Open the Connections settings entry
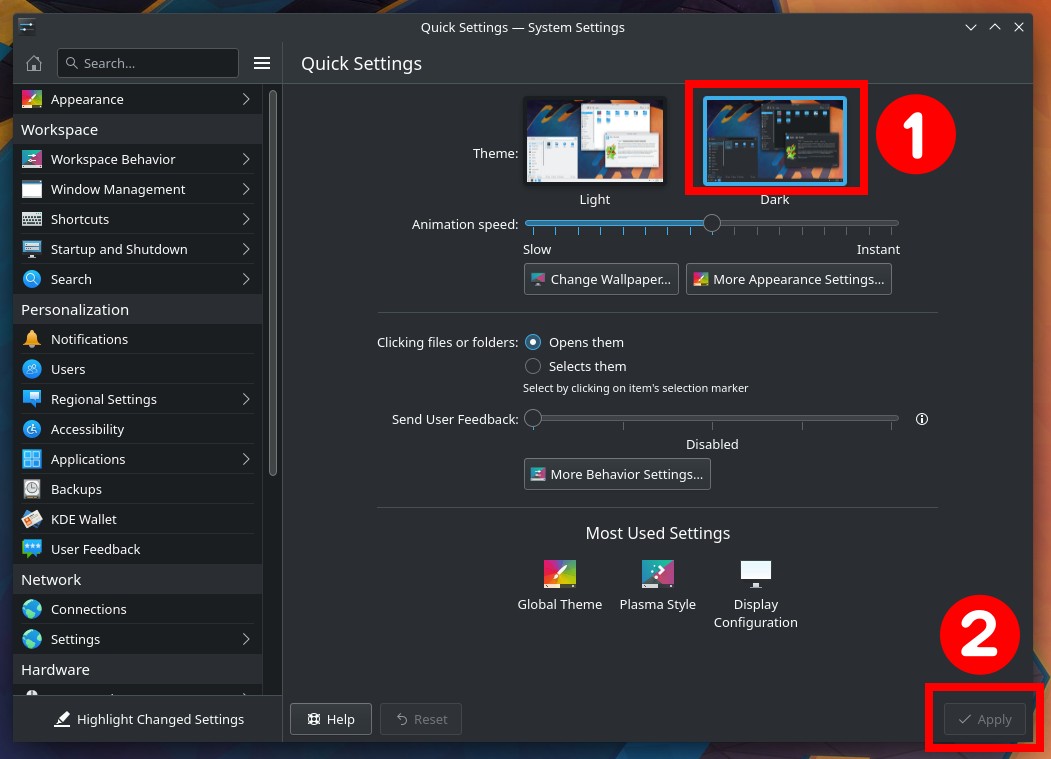Image resolution: width=1051 pixels, height=759 pixels. pos(137,609)
